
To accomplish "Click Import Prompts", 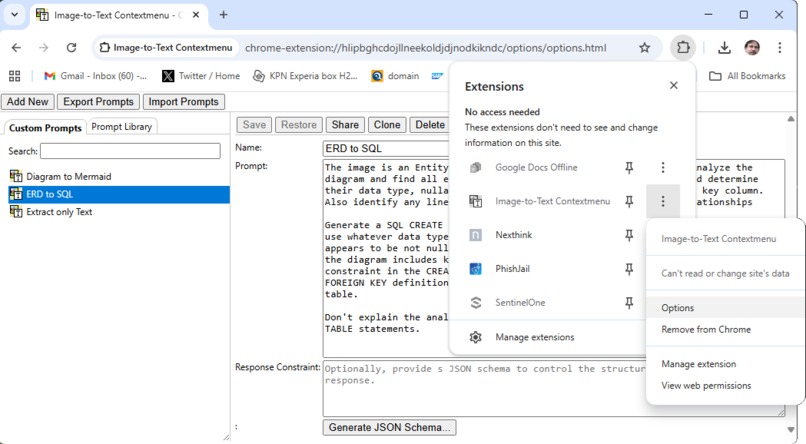I will pyautogui.click(x=184, y=102).
